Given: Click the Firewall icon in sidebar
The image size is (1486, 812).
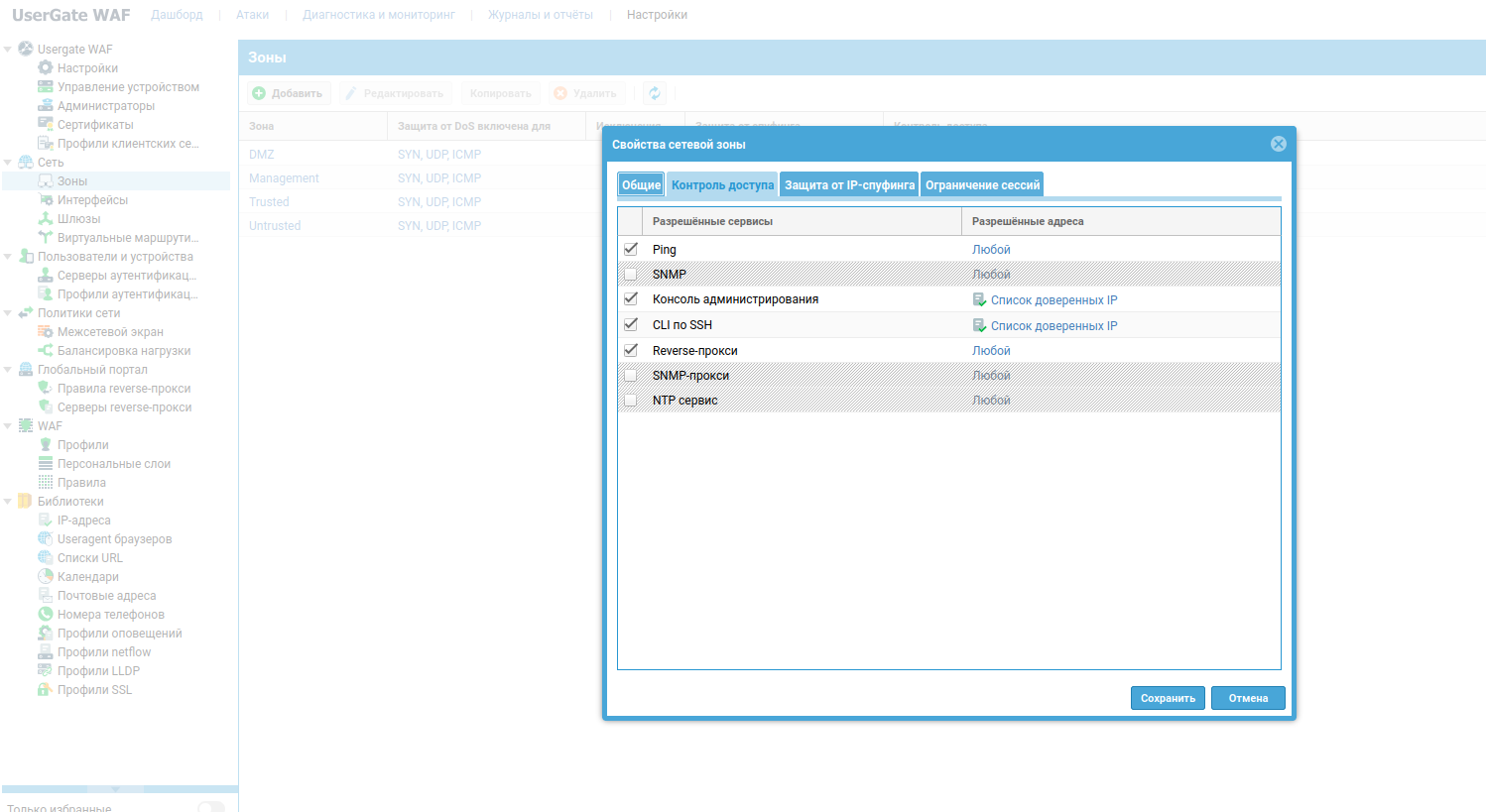Looking at the screenshot, I should pyautogui.click(x=45, y=332).
